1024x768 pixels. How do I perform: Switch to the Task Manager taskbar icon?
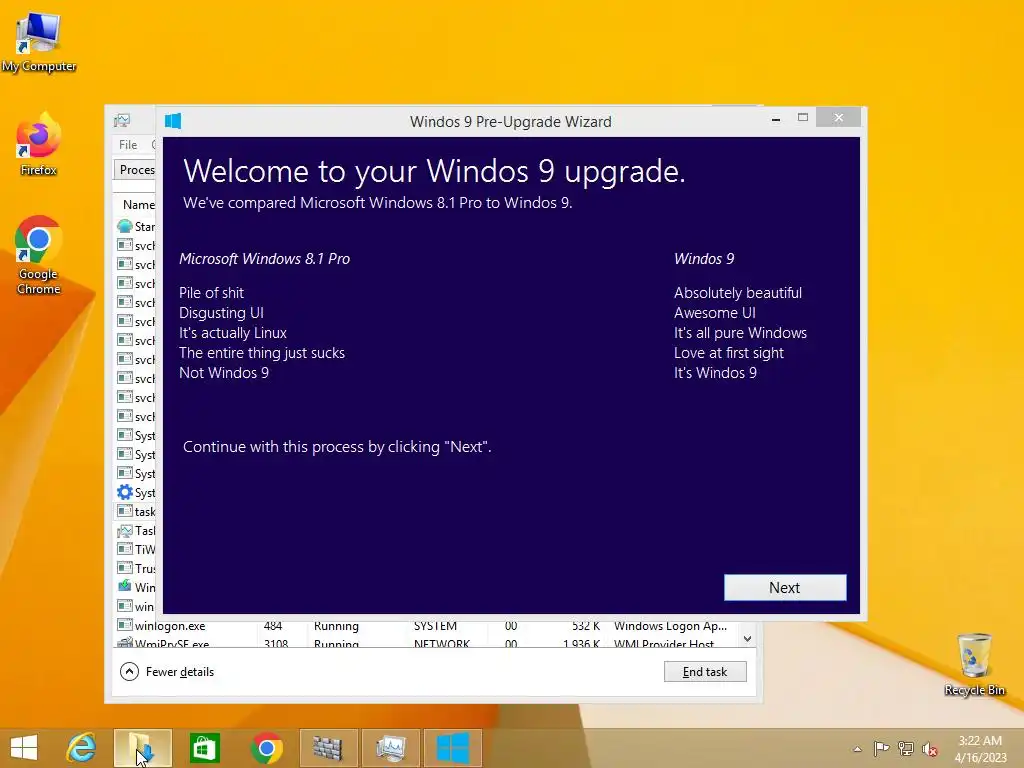(x=391, y=748)
